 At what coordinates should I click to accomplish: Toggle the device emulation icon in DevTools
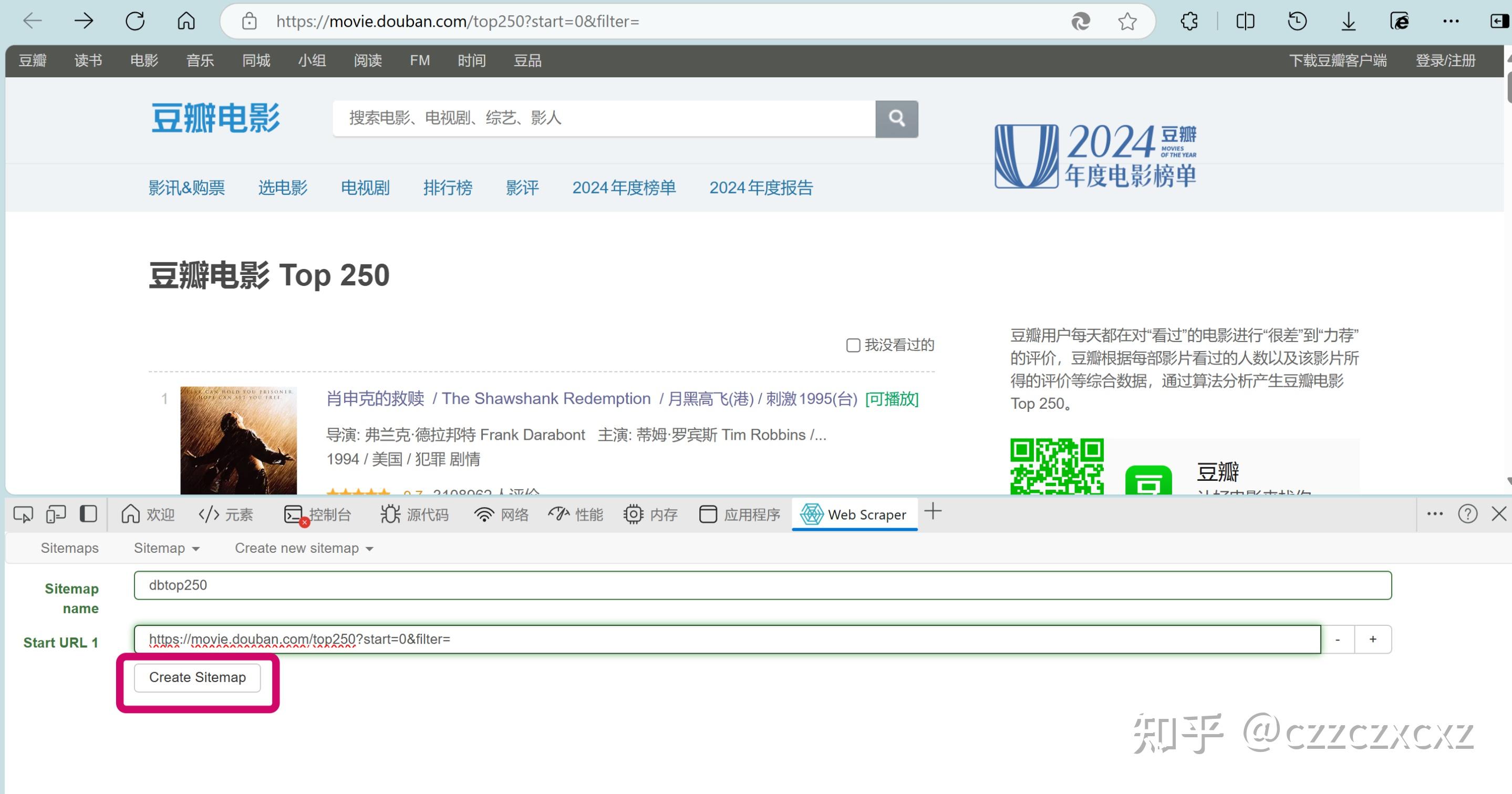click(x=56, y=514)
